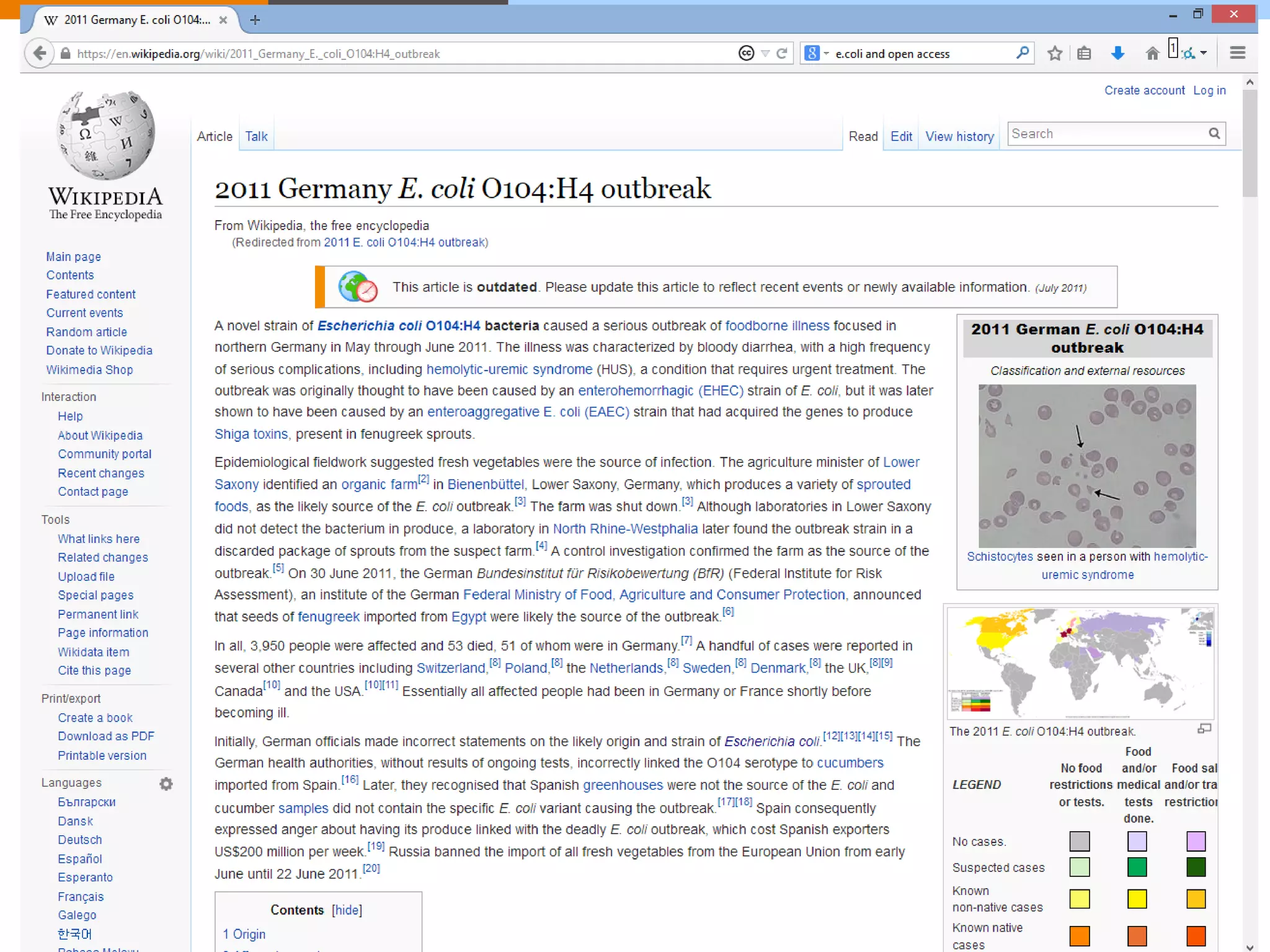Follow the hemolytic-uremic syndrome link in the intro
The height and width of the screenshot is (952, 1270).
(508, 369)
